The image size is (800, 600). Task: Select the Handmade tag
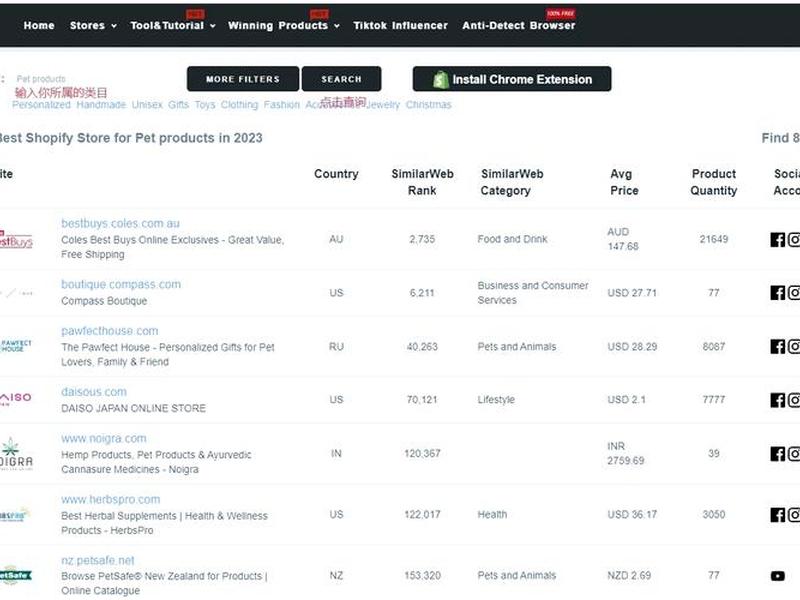[101, 105]
